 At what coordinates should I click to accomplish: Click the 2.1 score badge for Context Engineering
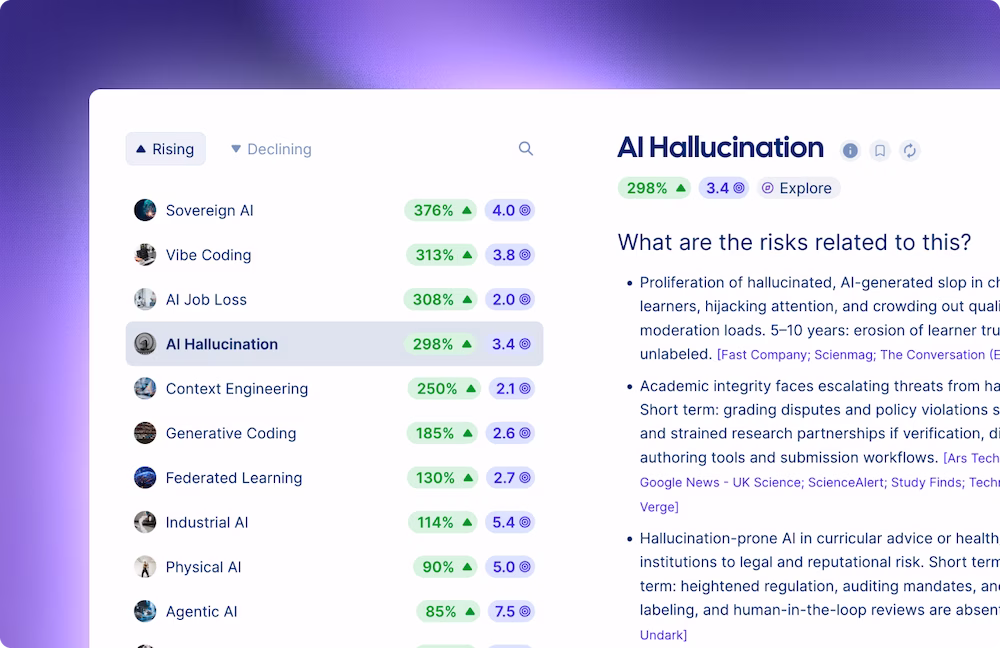[511, 388]
